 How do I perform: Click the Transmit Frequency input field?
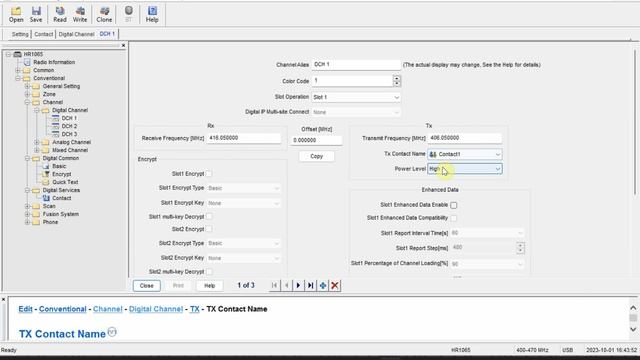click(x=464, y=138)
